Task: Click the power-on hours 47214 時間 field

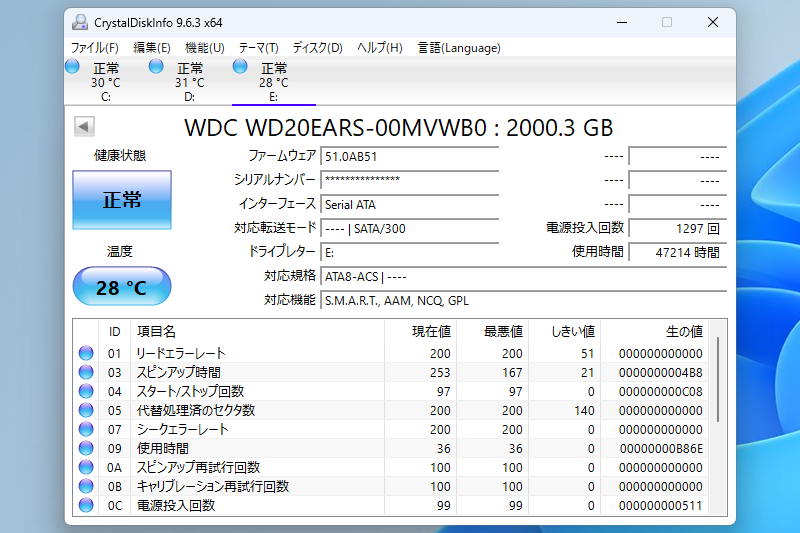Action: pos(678,252)
